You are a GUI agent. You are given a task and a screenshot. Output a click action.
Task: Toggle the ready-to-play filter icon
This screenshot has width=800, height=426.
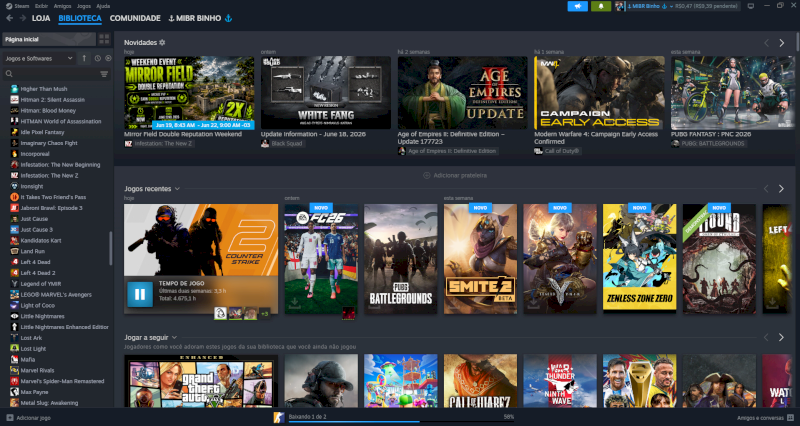tap(108, 59)
